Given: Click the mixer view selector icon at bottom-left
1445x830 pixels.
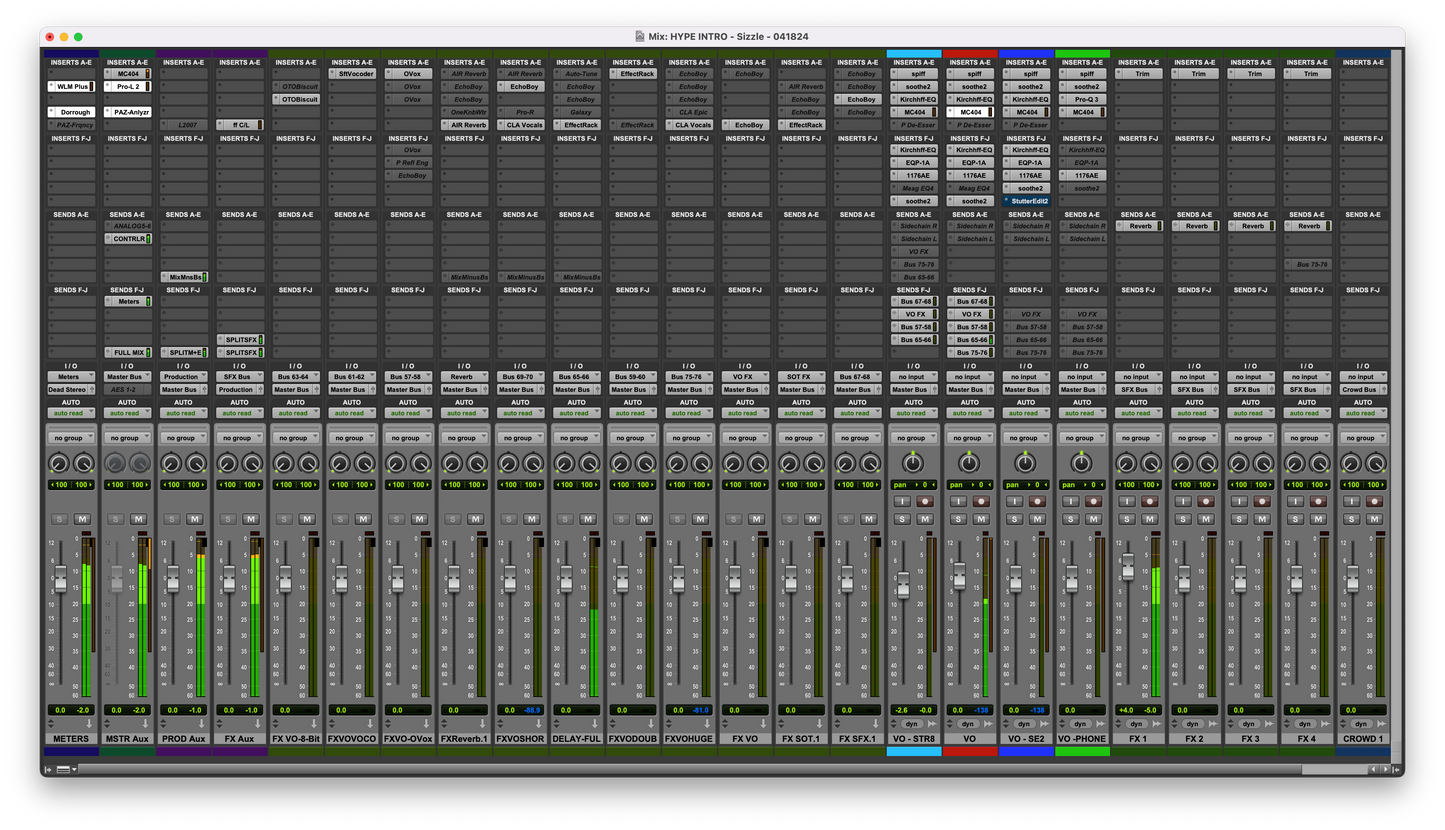Looking at the screenshot, I should point(63,769).
